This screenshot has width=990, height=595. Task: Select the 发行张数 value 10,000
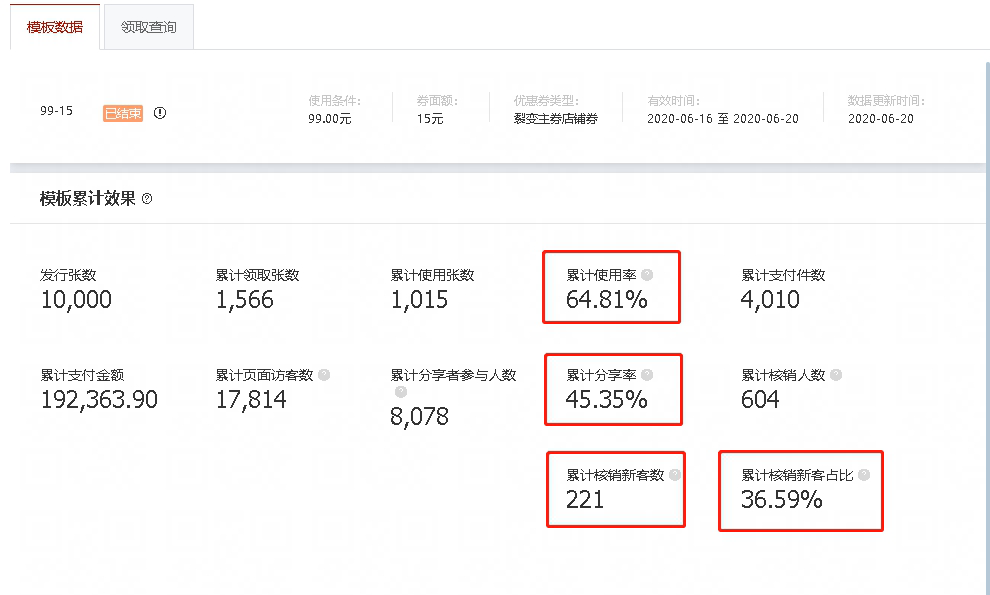[76, 300]
